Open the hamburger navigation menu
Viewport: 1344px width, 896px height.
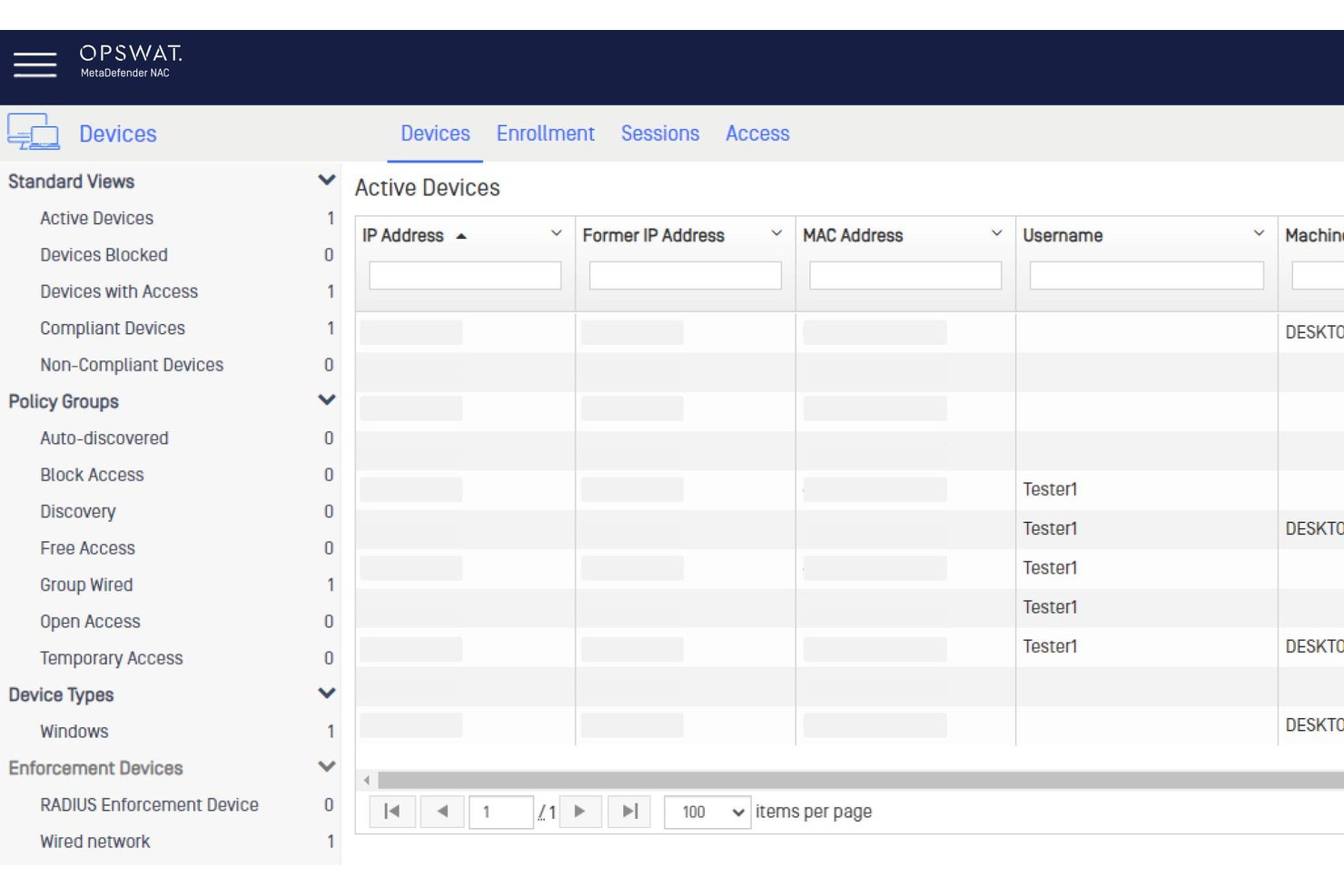point(35,64)
